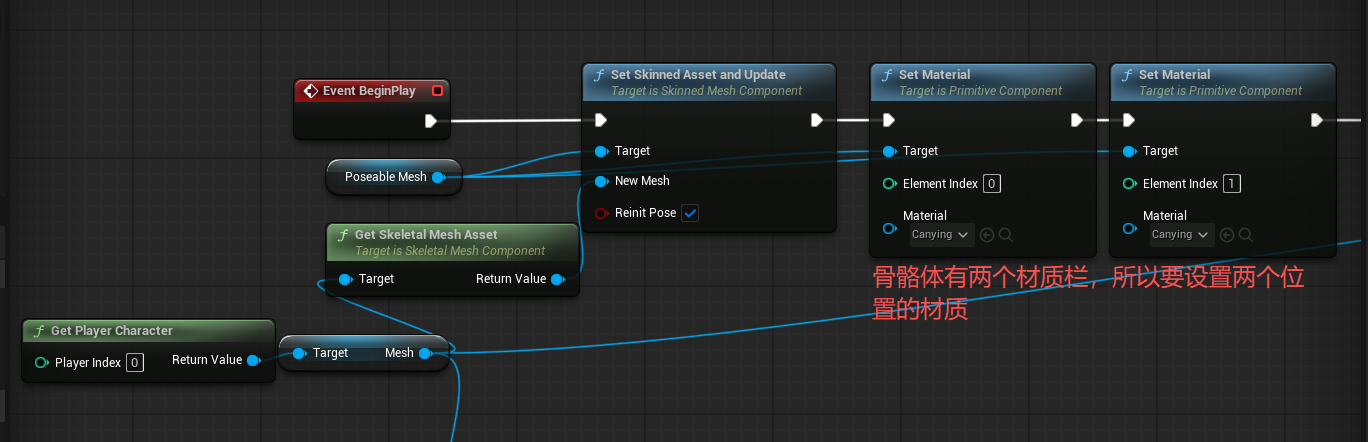The width and height of the screenshot is (1368, 442).
Task: Click the Event BeginPlay delegate pin
Action: [437, 91]
